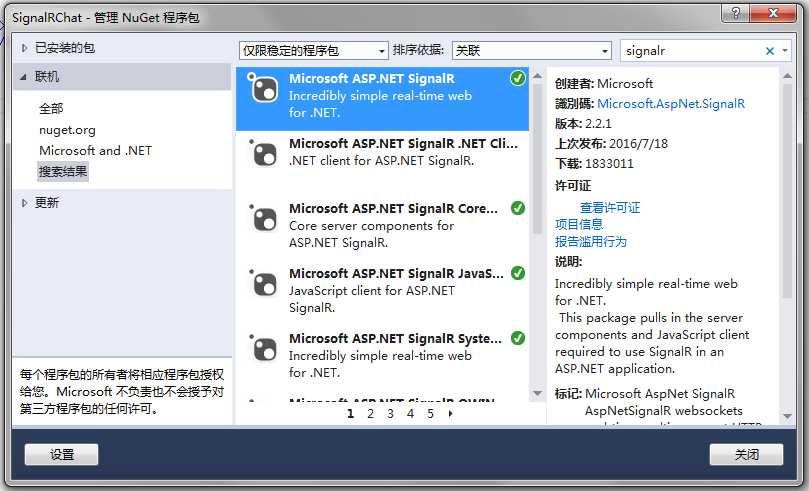Click the package list scrollbar down arrow
This screenshot has height=491, width=809.
[x=537, y=394]
